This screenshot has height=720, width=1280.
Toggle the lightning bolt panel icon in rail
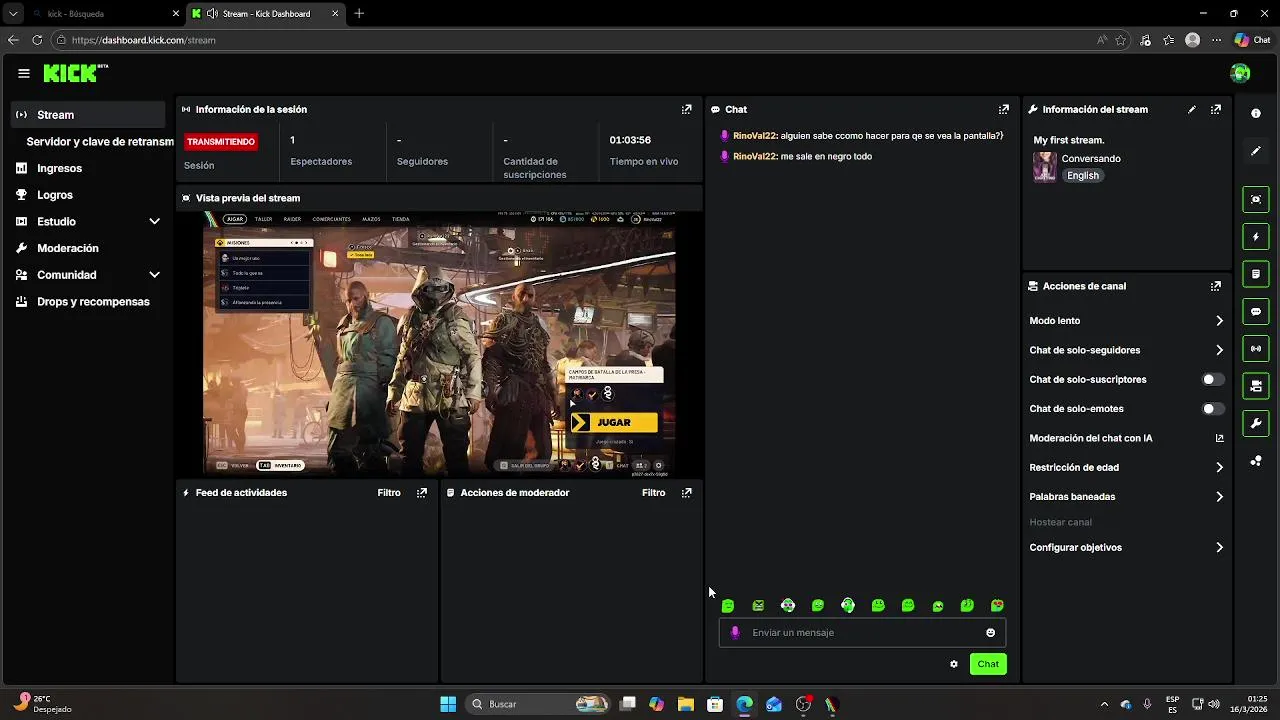(x=1256, y=237)
